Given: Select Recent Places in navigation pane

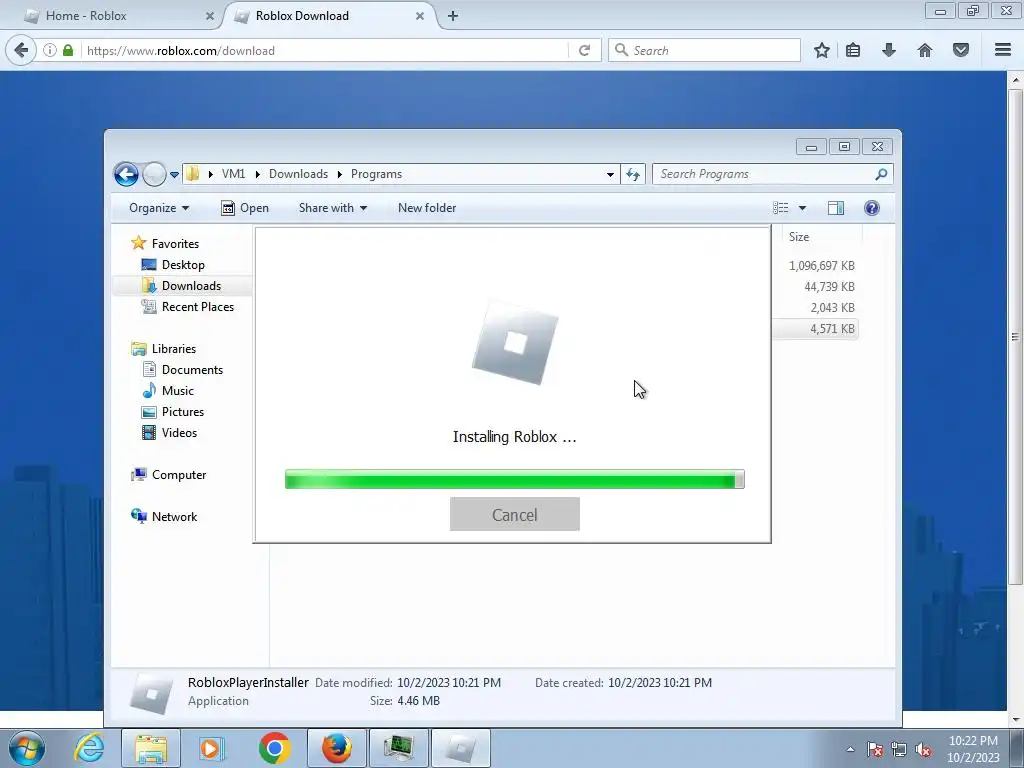Looking at the screenshot, I should point(197,306).
